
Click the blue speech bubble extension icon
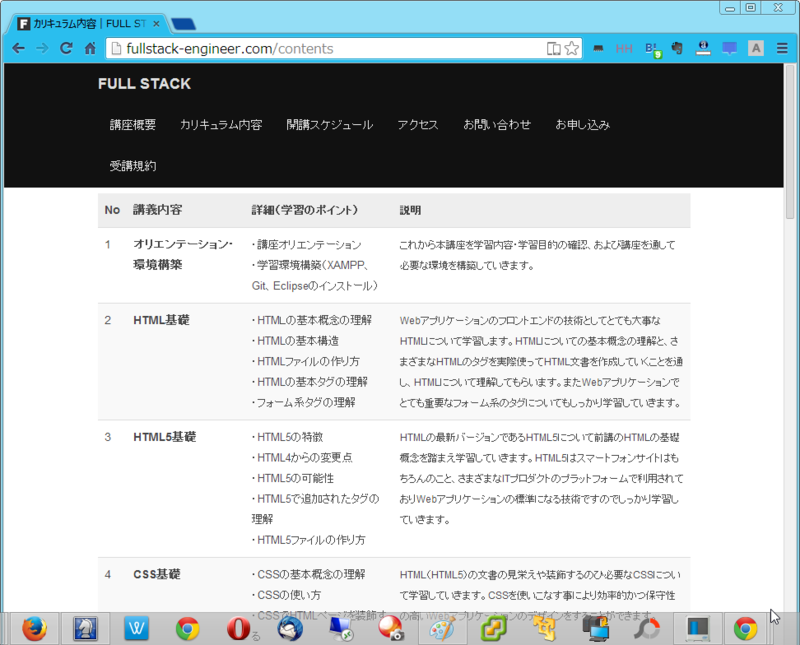728,47
